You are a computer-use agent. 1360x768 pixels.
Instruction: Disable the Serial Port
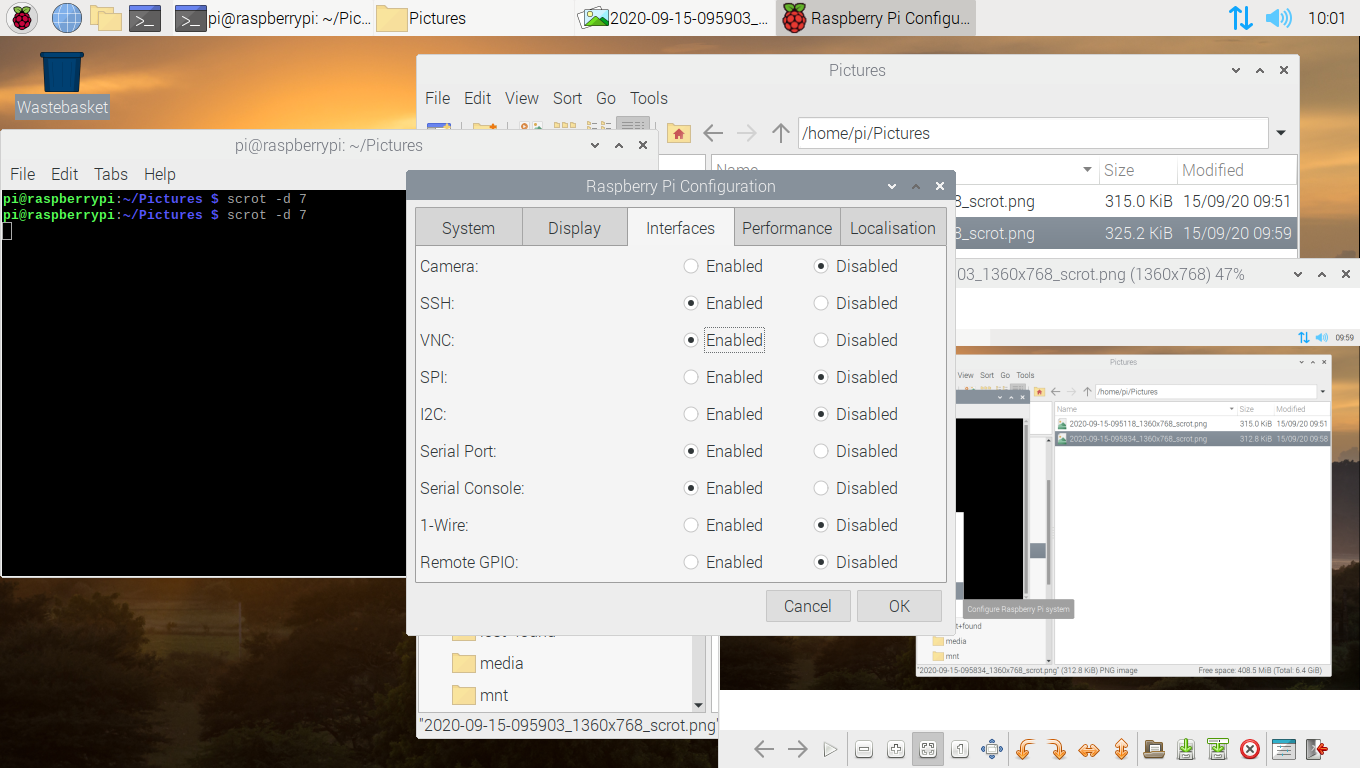821,451
